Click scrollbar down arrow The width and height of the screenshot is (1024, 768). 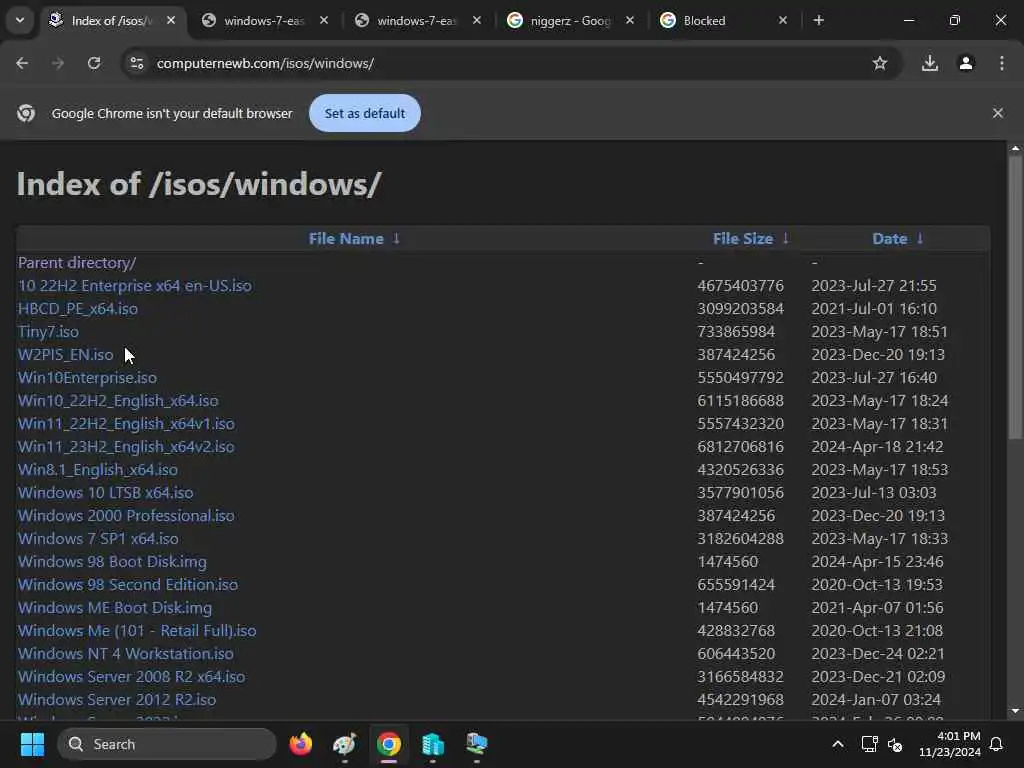(x=1015, y=711)
